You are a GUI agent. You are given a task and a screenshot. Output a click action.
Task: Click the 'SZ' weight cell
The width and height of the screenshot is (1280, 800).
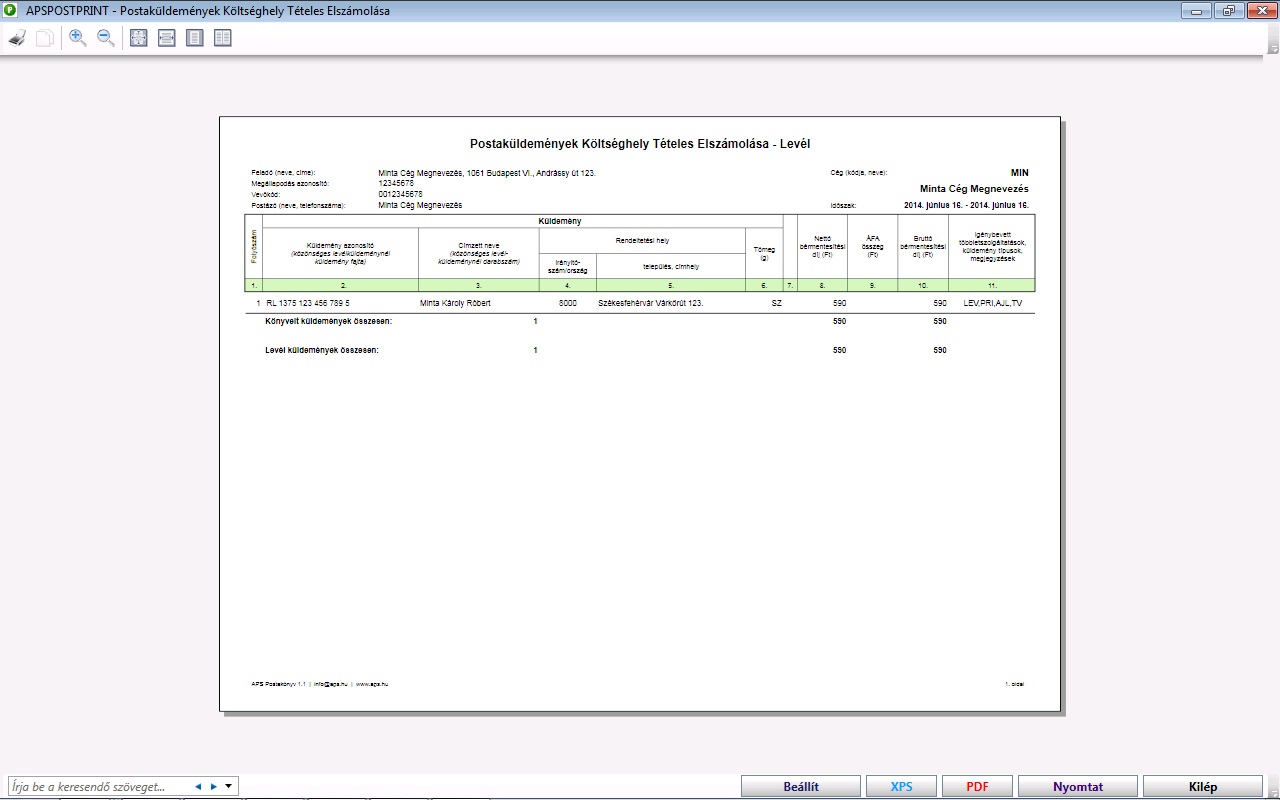777,302
